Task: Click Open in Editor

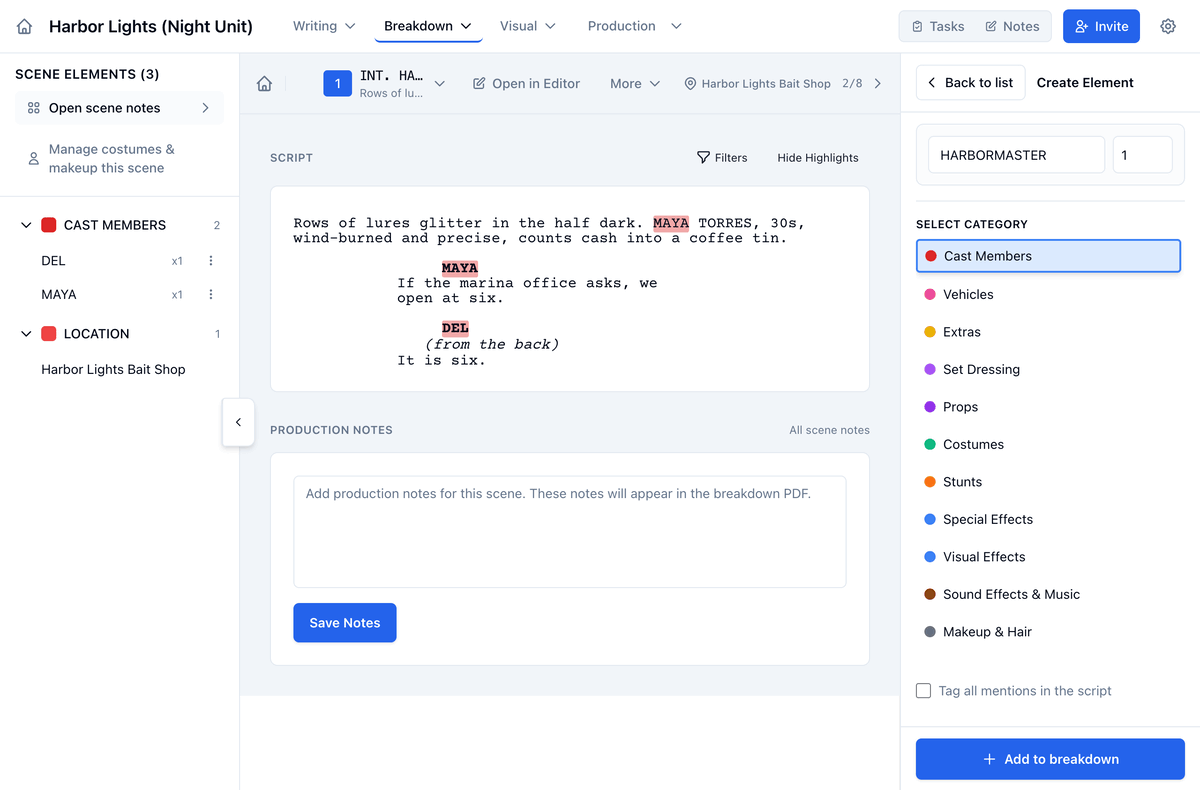Action: point(526,84)
